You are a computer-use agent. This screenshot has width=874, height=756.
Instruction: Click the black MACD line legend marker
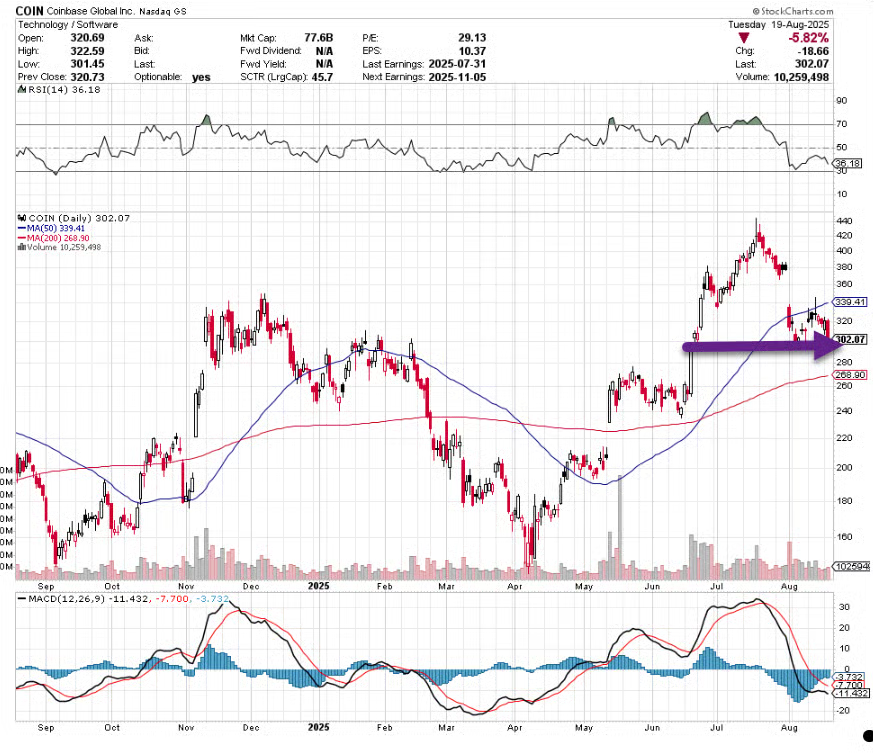click(22, 599)
